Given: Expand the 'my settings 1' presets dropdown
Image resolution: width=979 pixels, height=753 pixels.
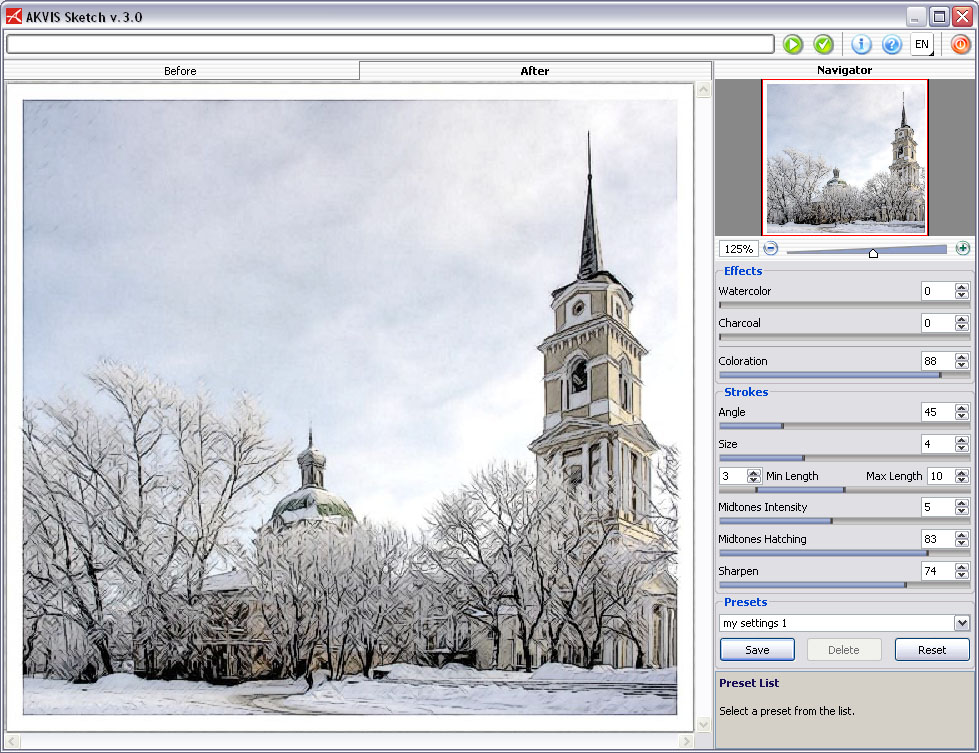Looking at the screenshot, I should pos(961,623).
